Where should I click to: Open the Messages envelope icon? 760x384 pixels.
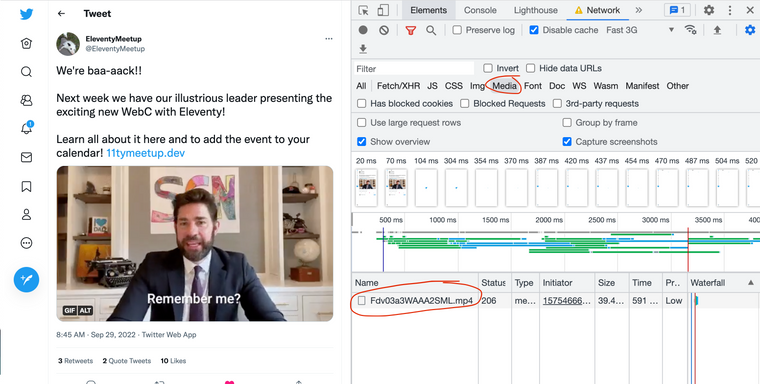coord(26,157)
